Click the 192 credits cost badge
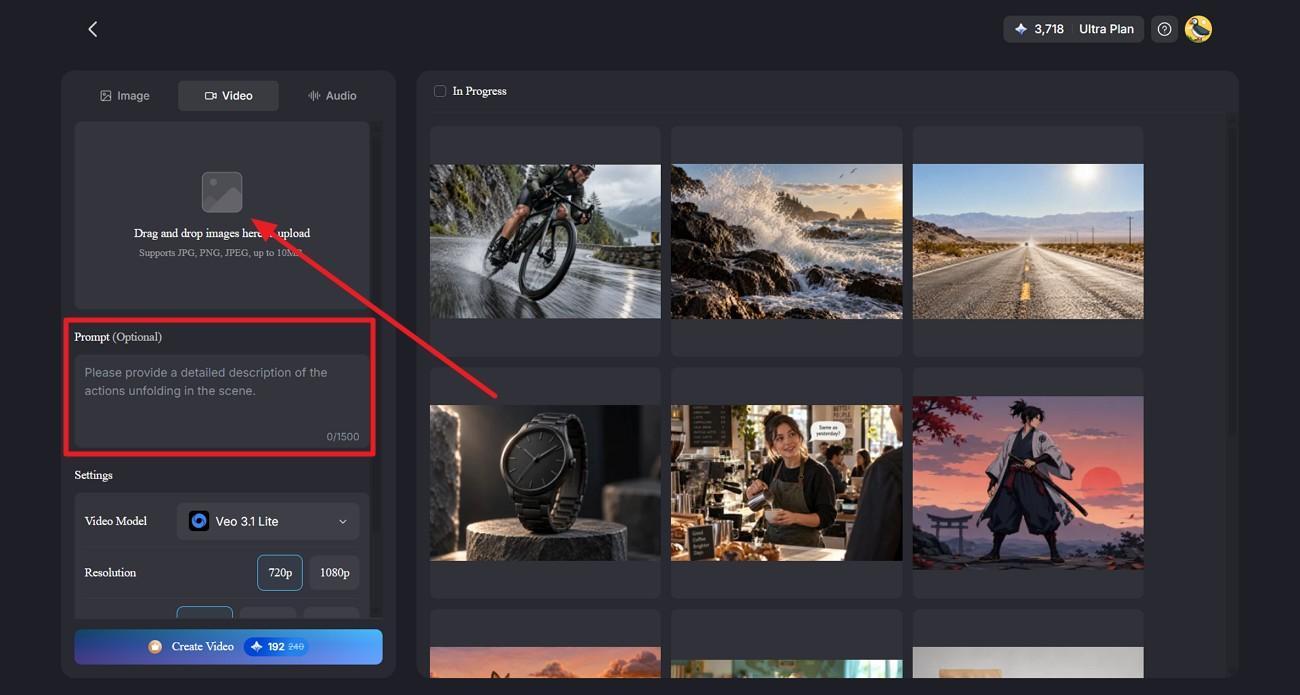 click(x=276, y=647)
